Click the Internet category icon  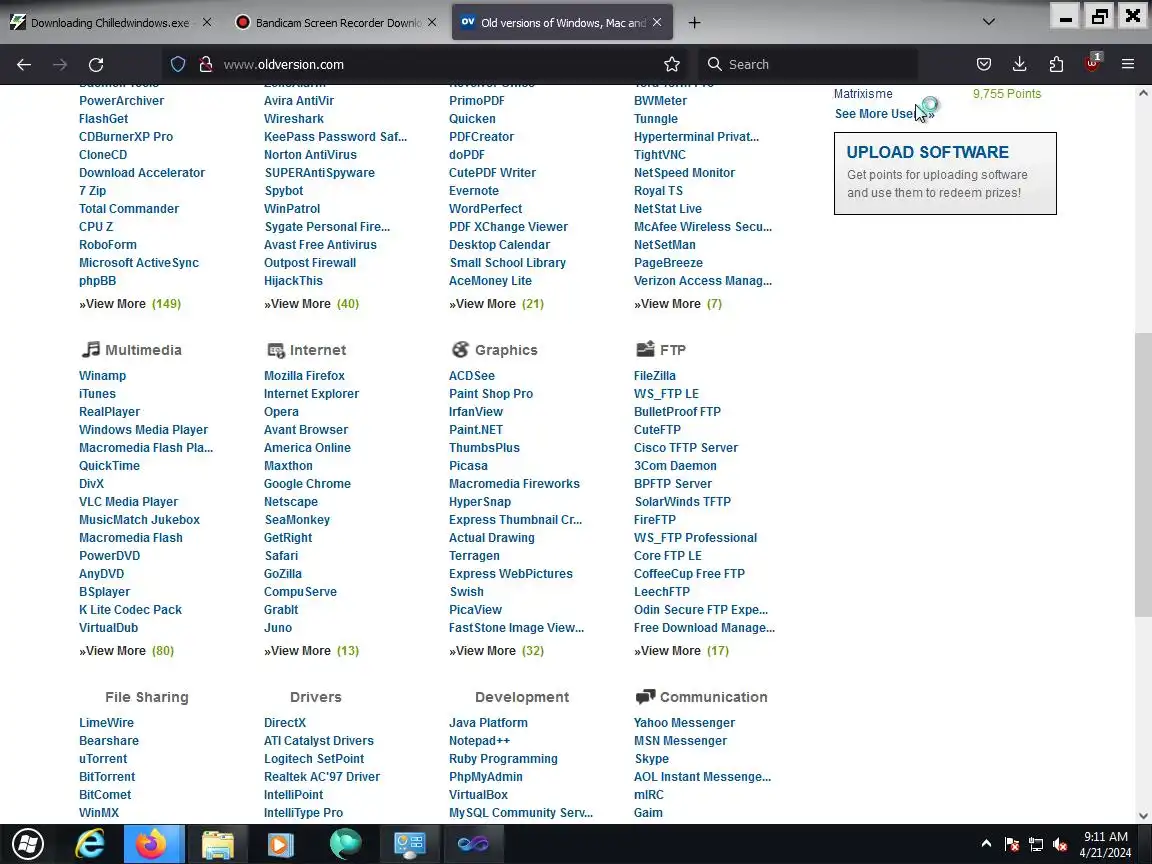pos(276,350)
